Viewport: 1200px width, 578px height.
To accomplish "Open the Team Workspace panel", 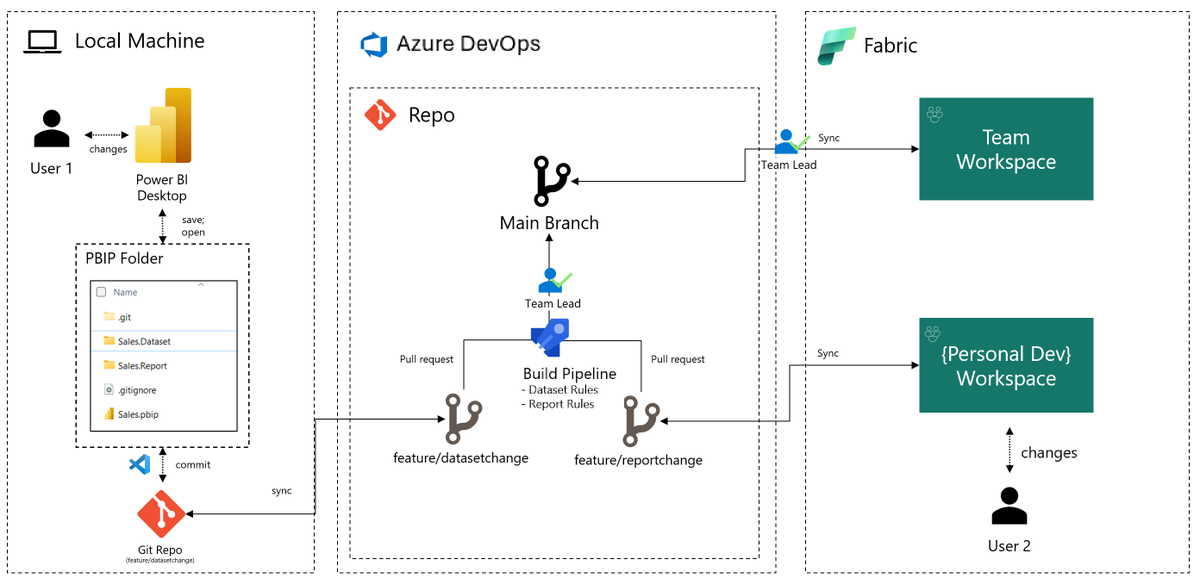I will [x=1006, y=148].
